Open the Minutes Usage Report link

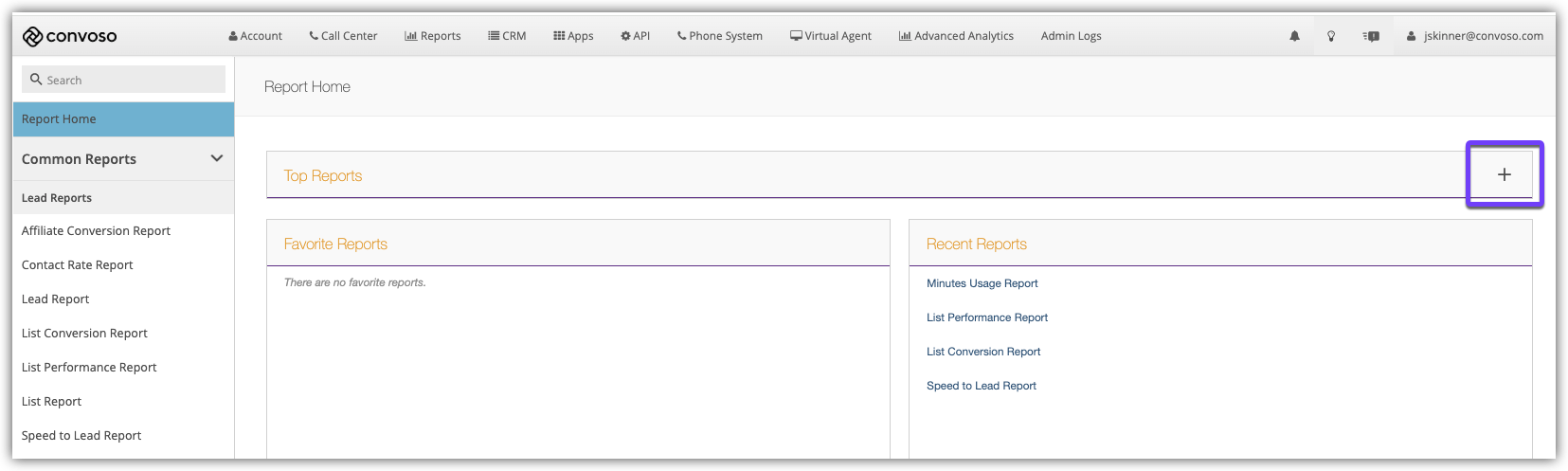click(x=982, y=283)
